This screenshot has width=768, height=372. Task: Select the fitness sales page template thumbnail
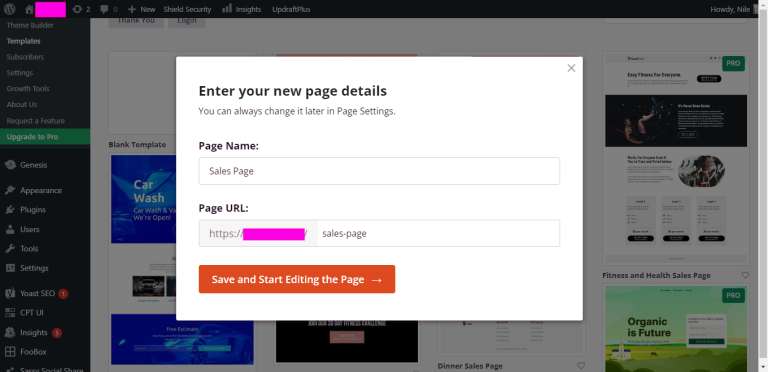(676, 159)
